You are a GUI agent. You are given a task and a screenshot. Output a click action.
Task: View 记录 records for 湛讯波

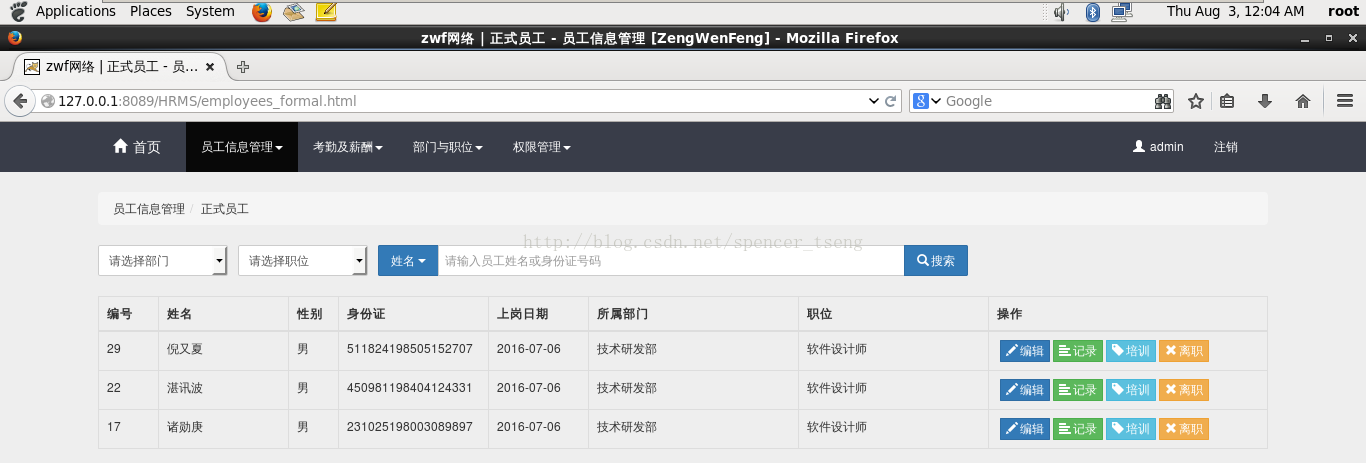coord(1078,390)
